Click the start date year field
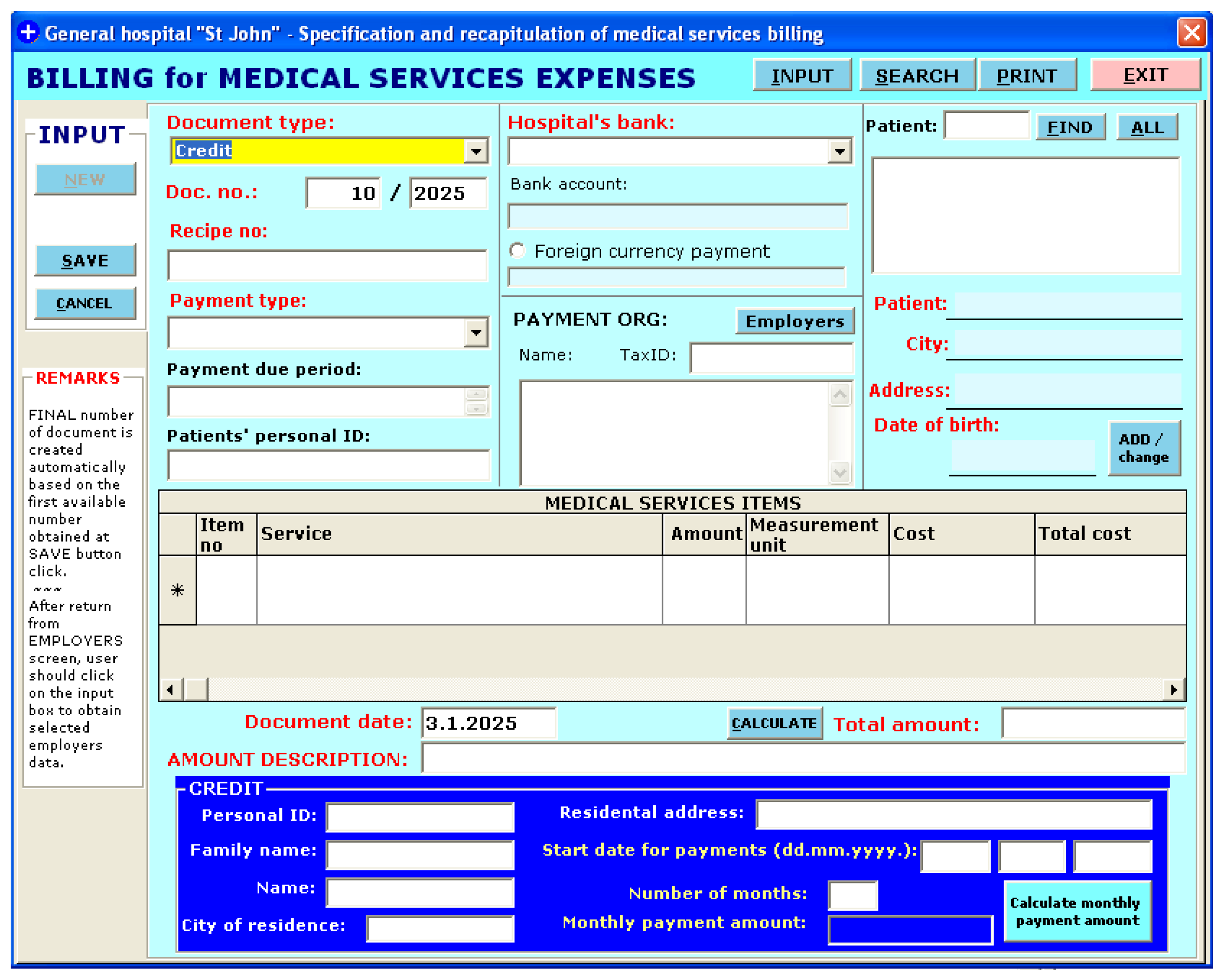This screenshot has height=980, width=1222. coord(1113,856)
